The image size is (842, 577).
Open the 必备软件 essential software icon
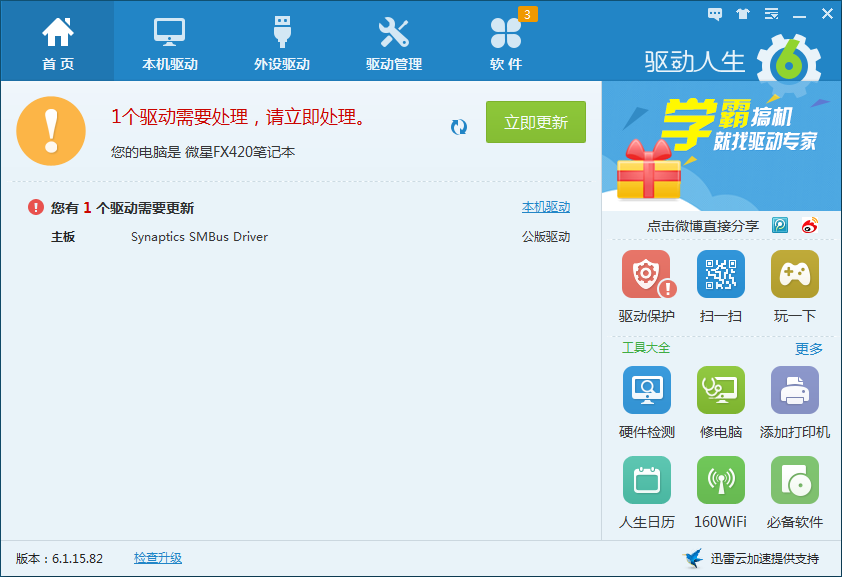pyautogui.click(x=794, y=481)
